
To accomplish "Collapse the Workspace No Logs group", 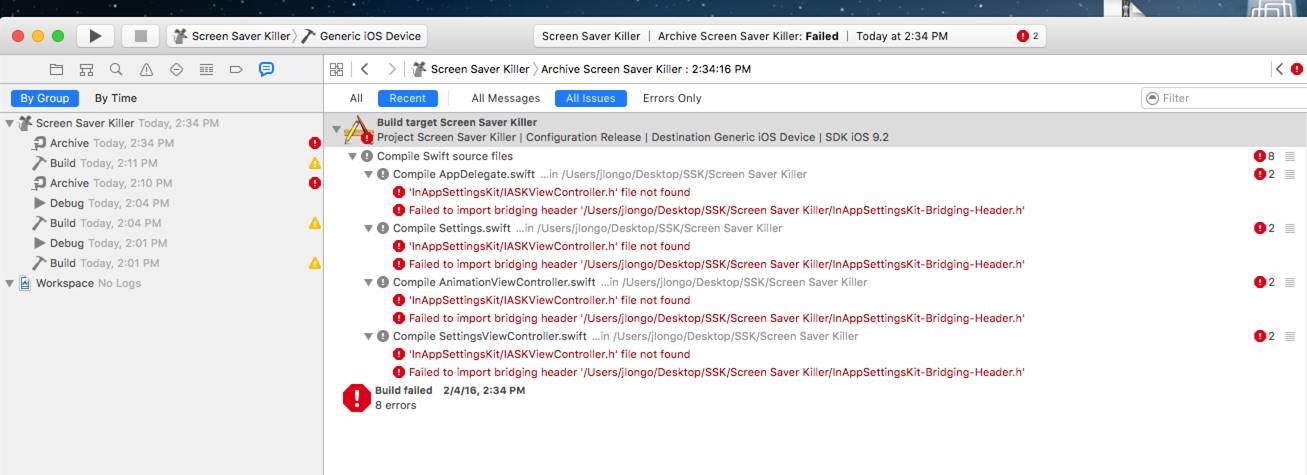I will (x=10, y=283).
